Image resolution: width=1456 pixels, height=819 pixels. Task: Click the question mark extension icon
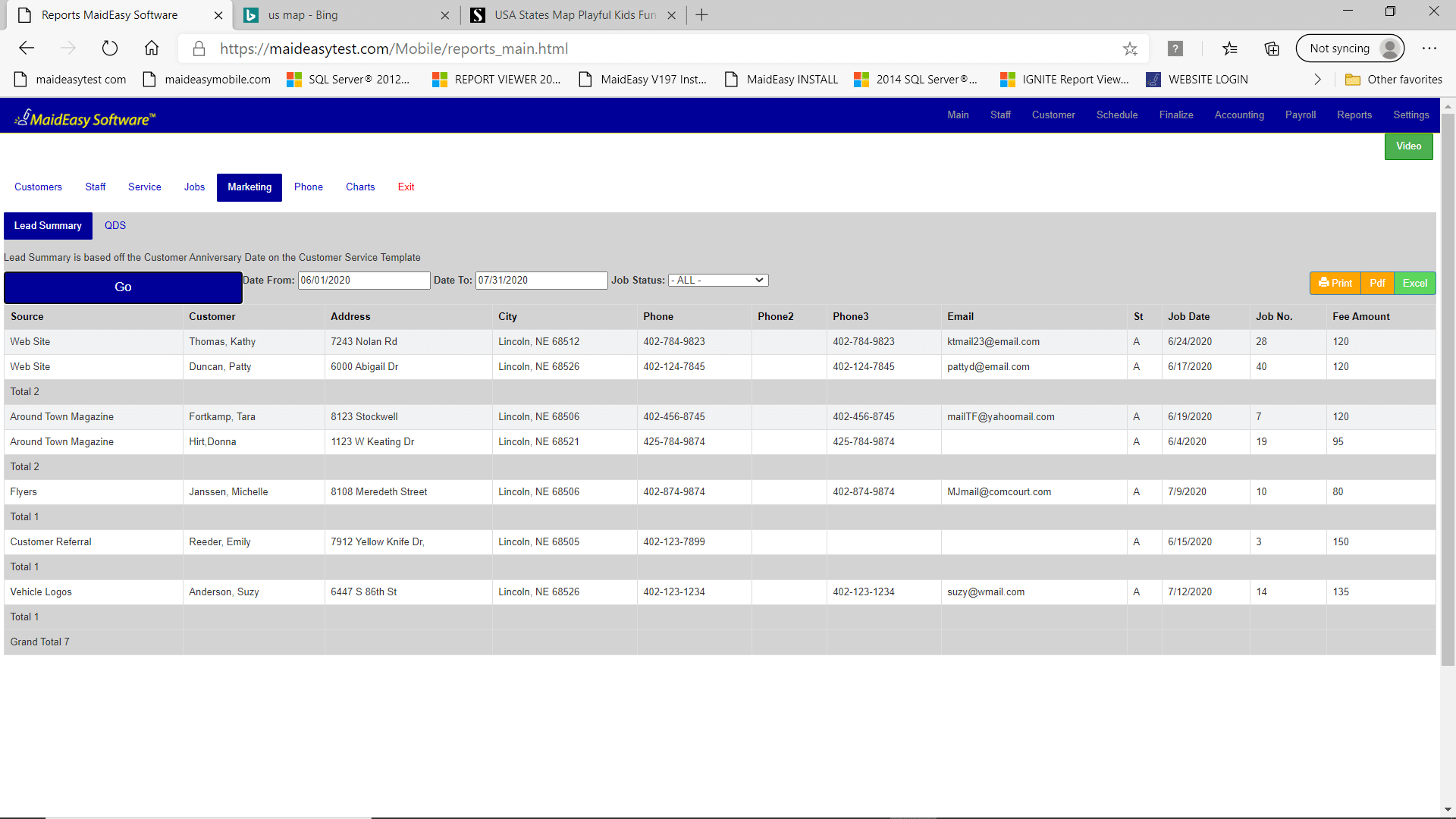[1175, 49]
